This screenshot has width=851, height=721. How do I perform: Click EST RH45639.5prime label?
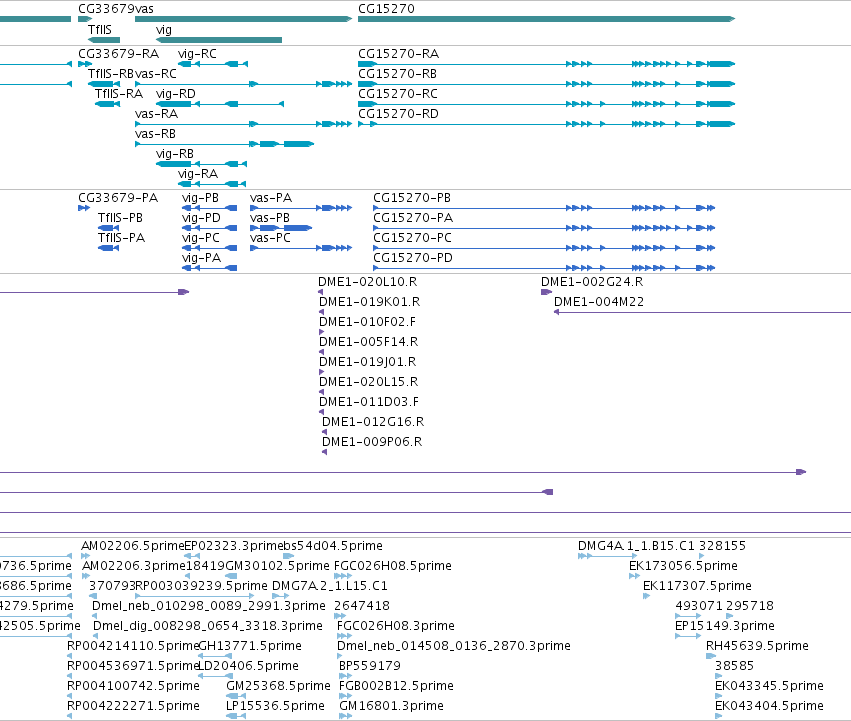757,646
